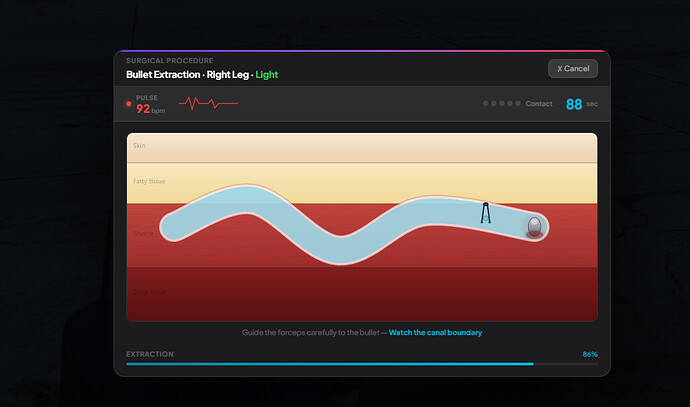The width and height of the screenshot is (690, 407).
Task: Click the red pulse indicator dot
Action: click(128, 104)
